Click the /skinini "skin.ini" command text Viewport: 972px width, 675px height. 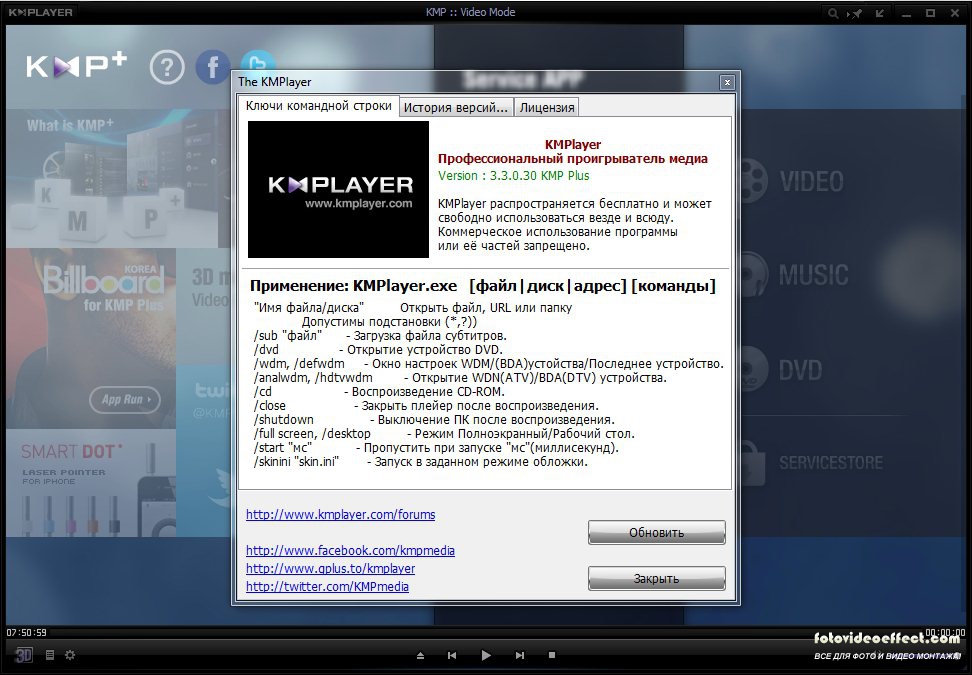296,462
